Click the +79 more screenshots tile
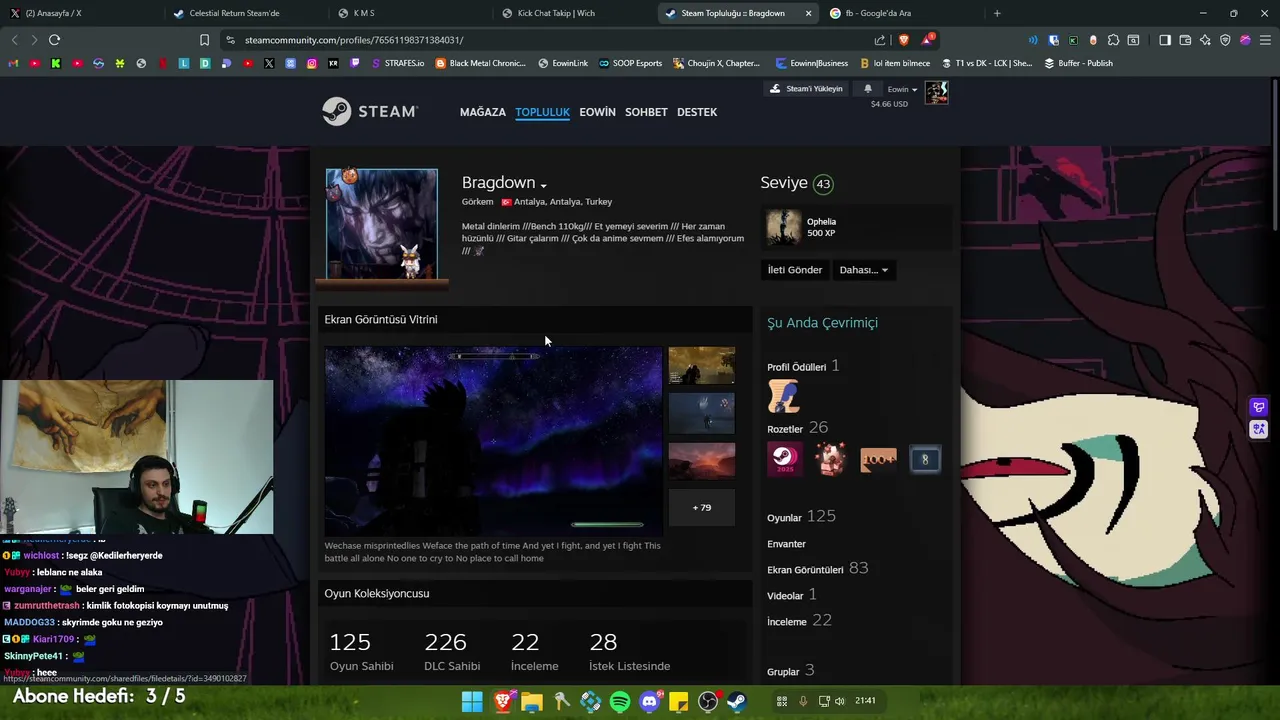 coord(701,507)
